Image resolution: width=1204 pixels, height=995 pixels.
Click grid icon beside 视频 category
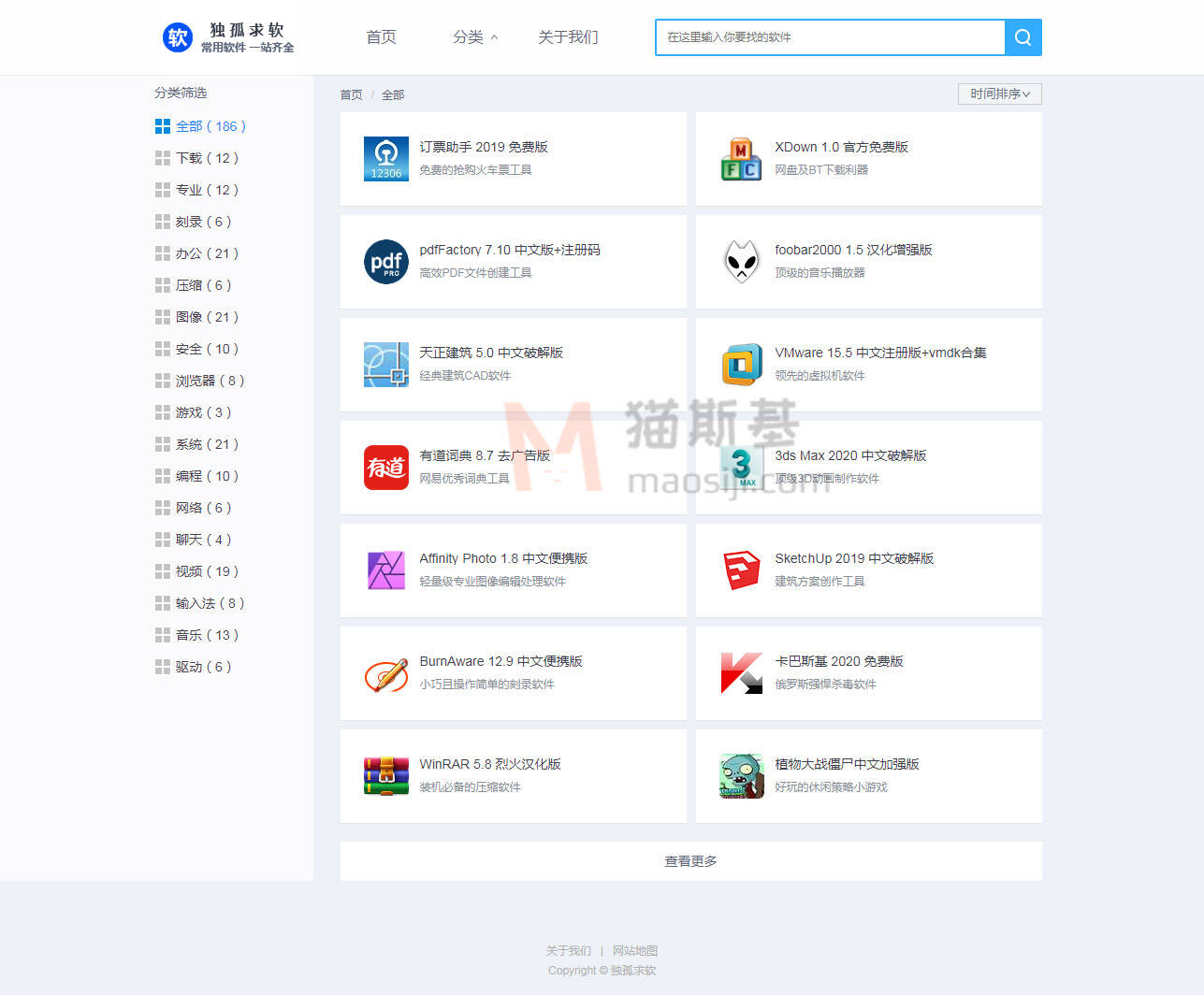tap(163, 571)
